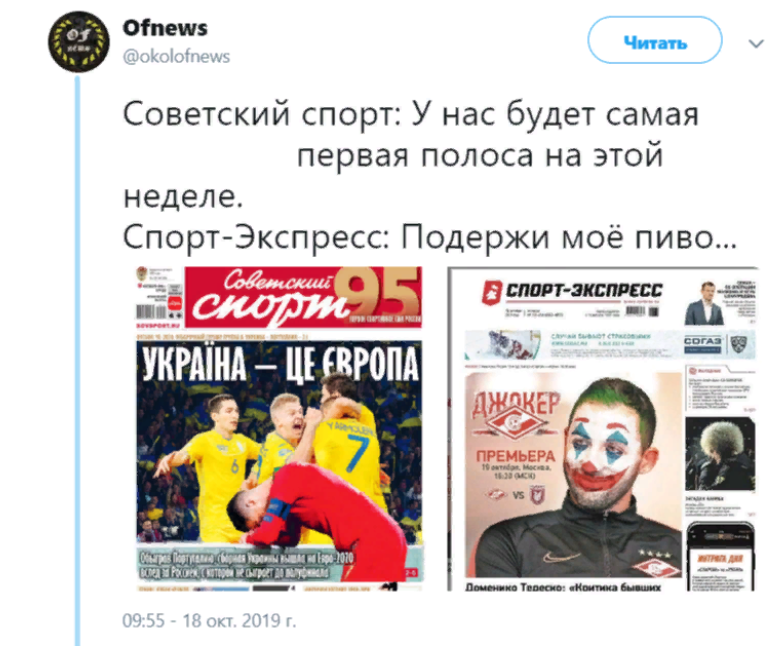Click the smartphone image in the sidebar

tap(721, 557)
